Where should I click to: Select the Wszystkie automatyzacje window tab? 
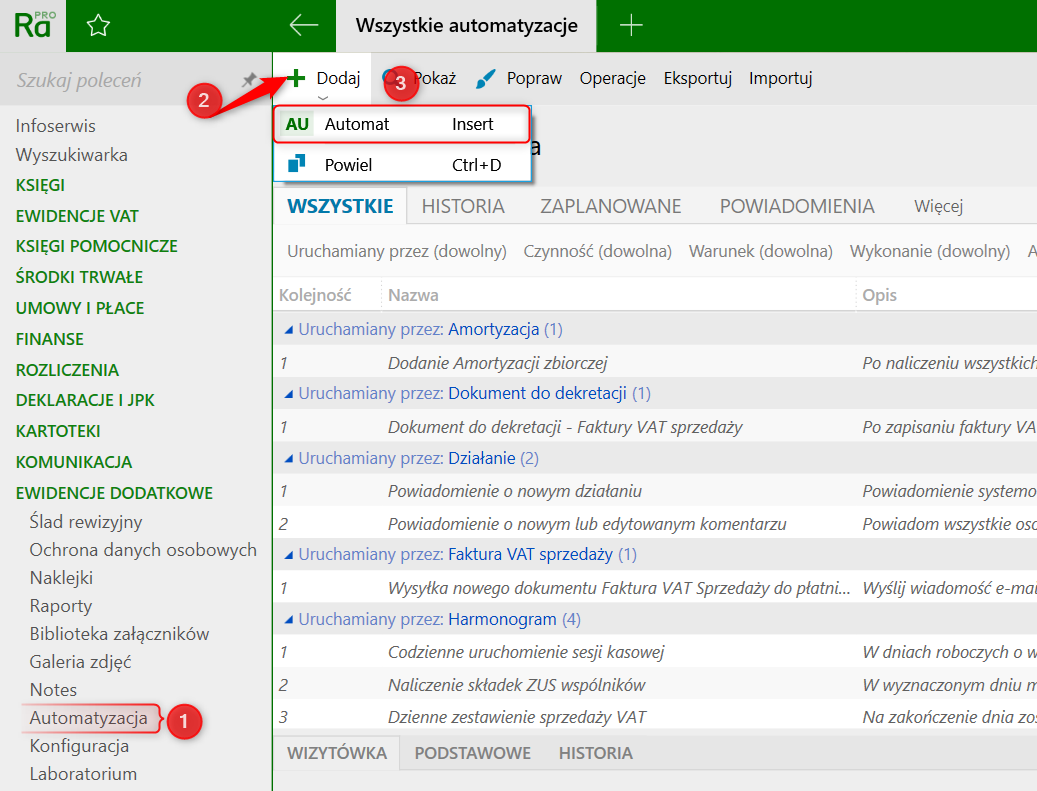click(x=466, y=26)
